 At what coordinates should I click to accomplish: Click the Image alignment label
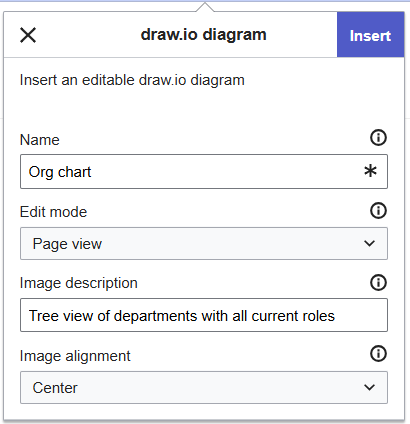(x=75, y=356)
